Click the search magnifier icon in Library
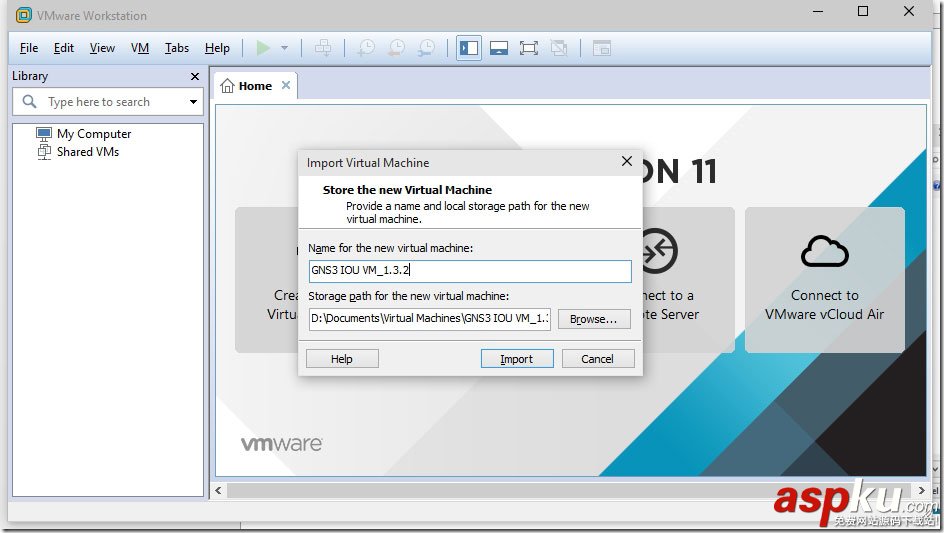This screenshot has height=533, width=944. [29, 101]
